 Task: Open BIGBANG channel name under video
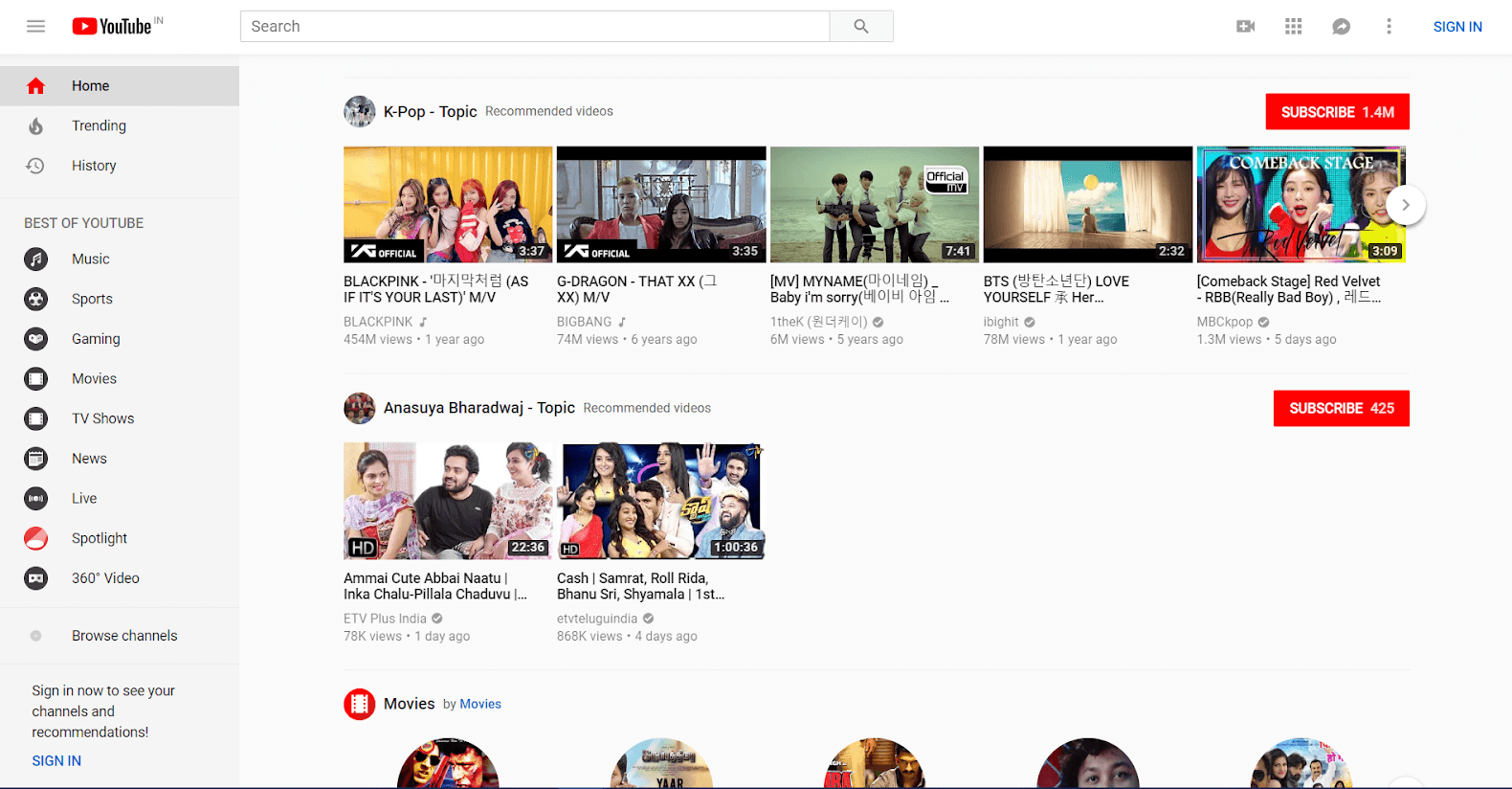(584, 322)
